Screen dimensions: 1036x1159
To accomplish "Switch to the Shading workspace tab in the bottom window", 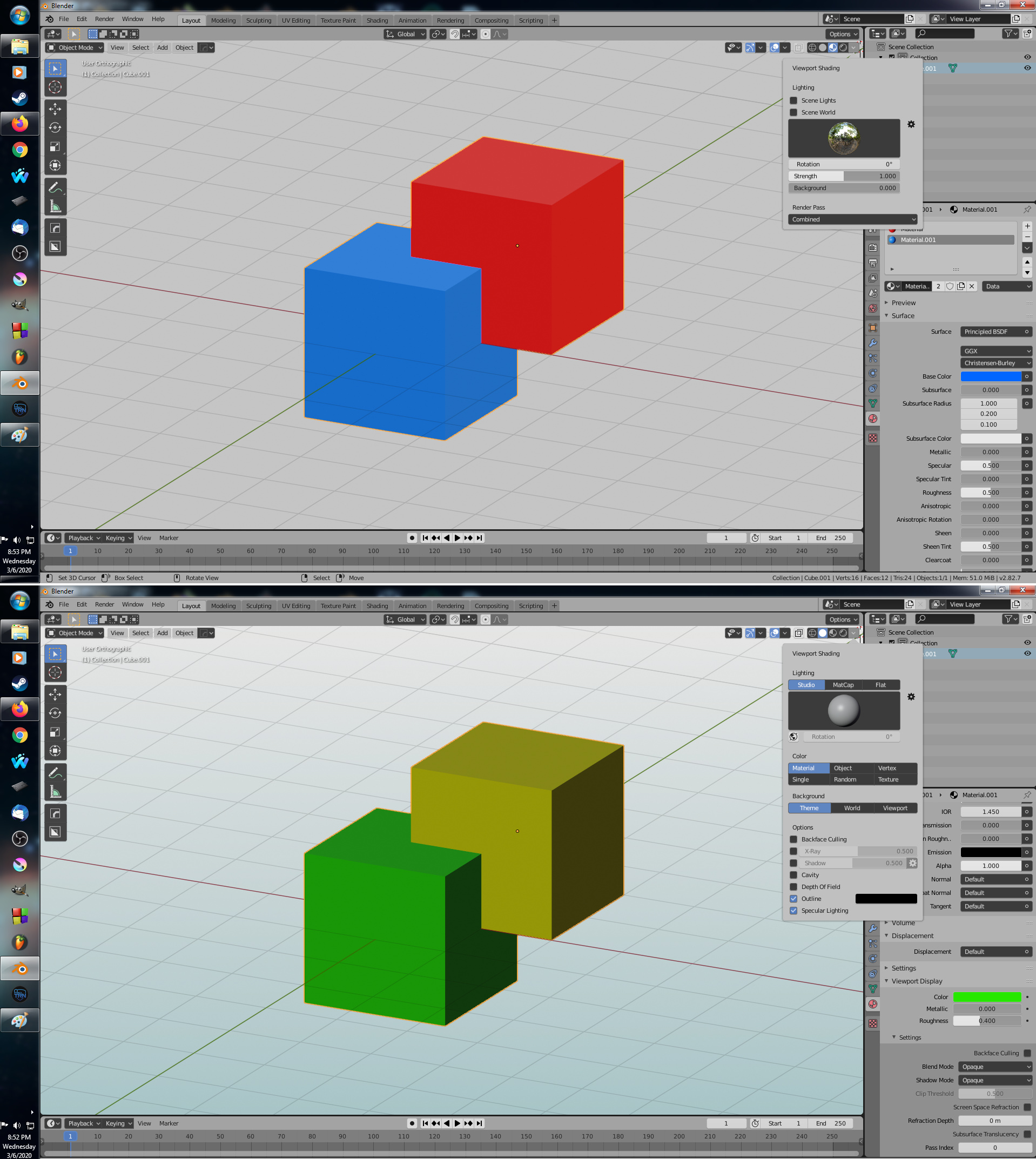I will click(377, 605).
